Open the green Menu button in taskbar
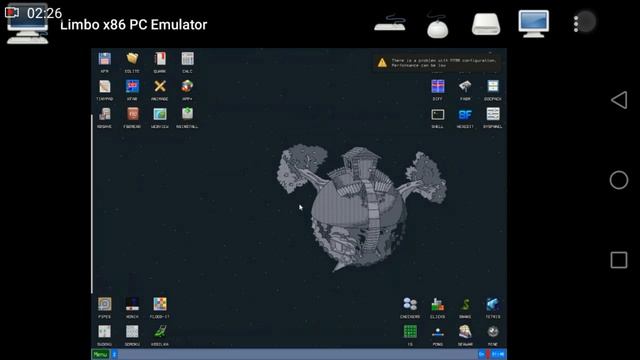Screen dimensions: 640x360 (x=100, y=354)
